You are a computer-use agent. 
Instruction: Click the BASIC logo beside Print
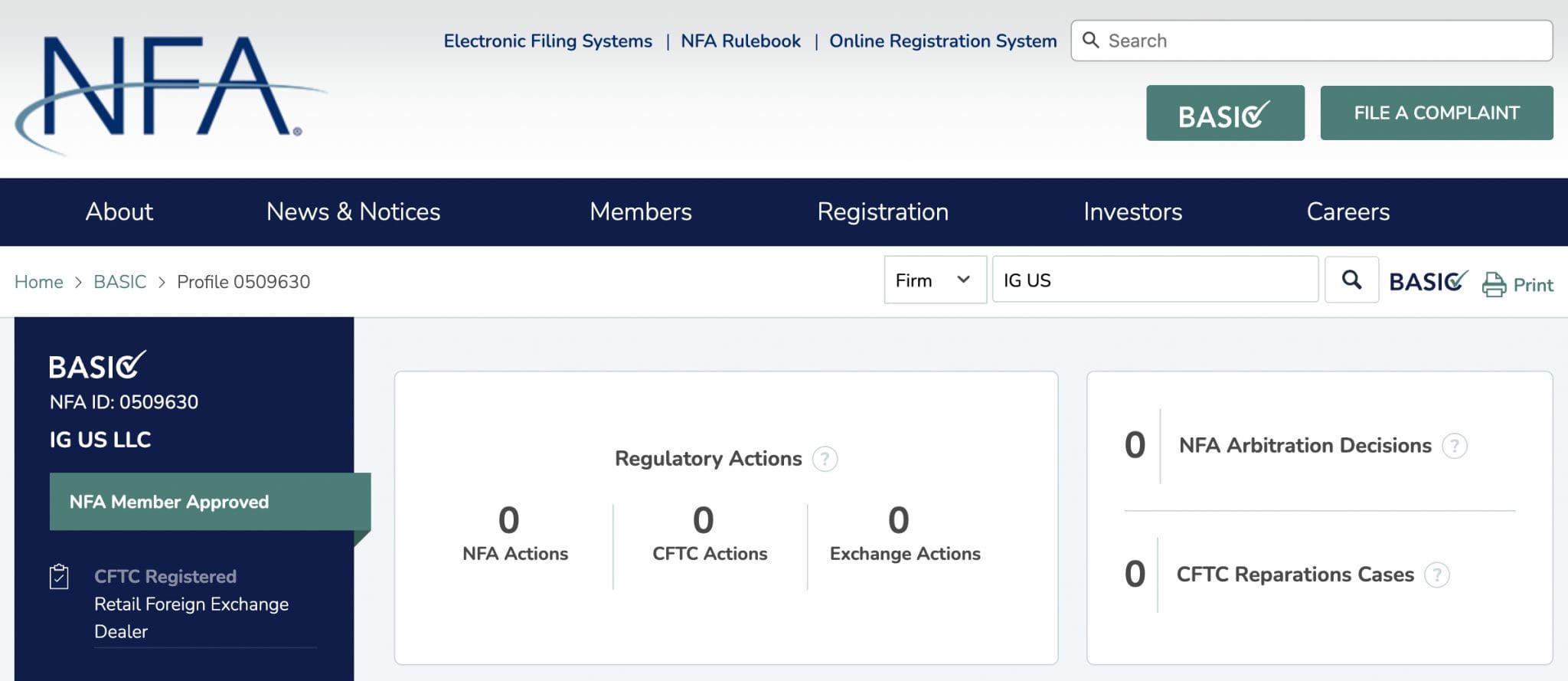tap(1429, 281)
